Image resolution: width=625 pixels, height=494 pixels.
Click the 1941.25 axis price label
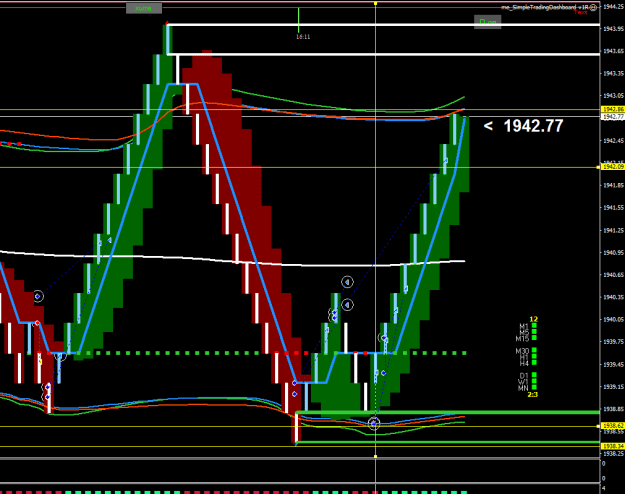(x=613, y=230)
